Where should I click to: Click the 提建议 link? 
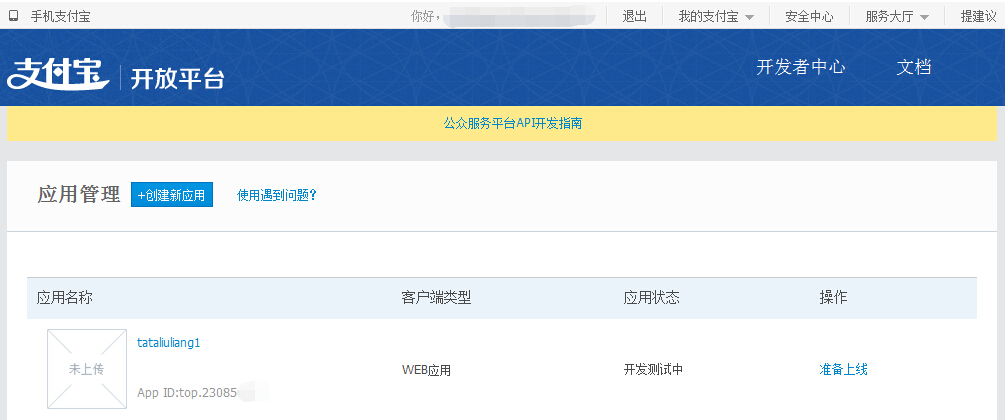point(978,17)
